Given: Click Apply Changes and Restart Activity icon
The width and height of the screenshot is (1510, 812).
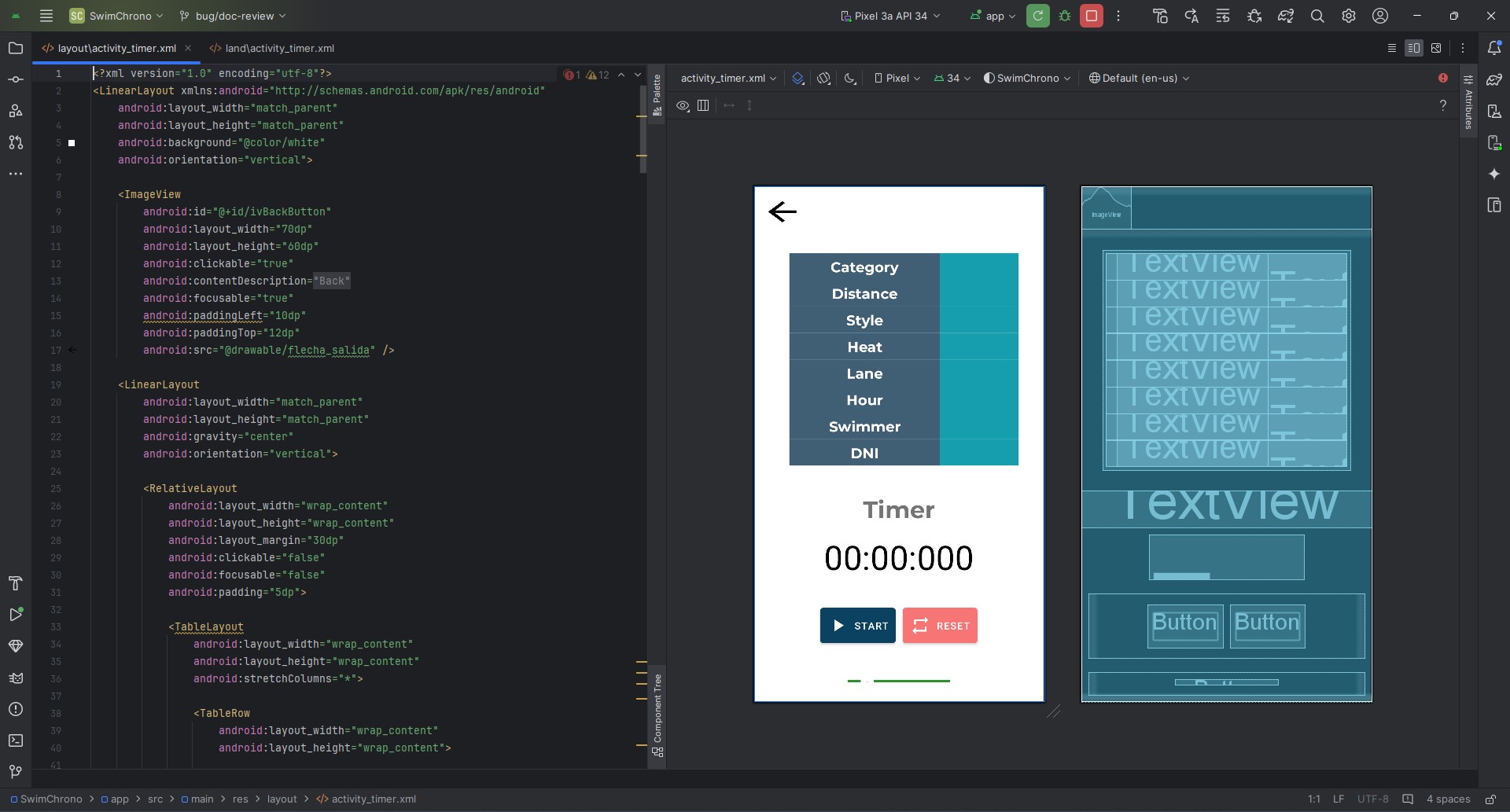Looking at the screenshot, I should click(1191, 16).
